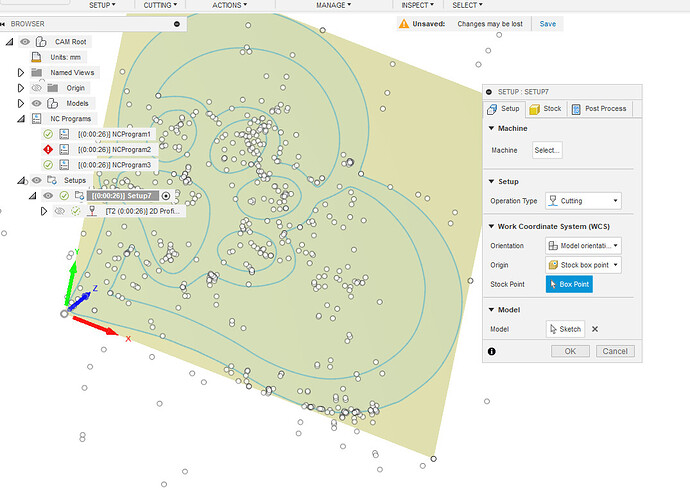The height and width of the screenshot is (490, 690).
Task: Click NCProgram1 green status checkmark
Action: pos(48,134)
